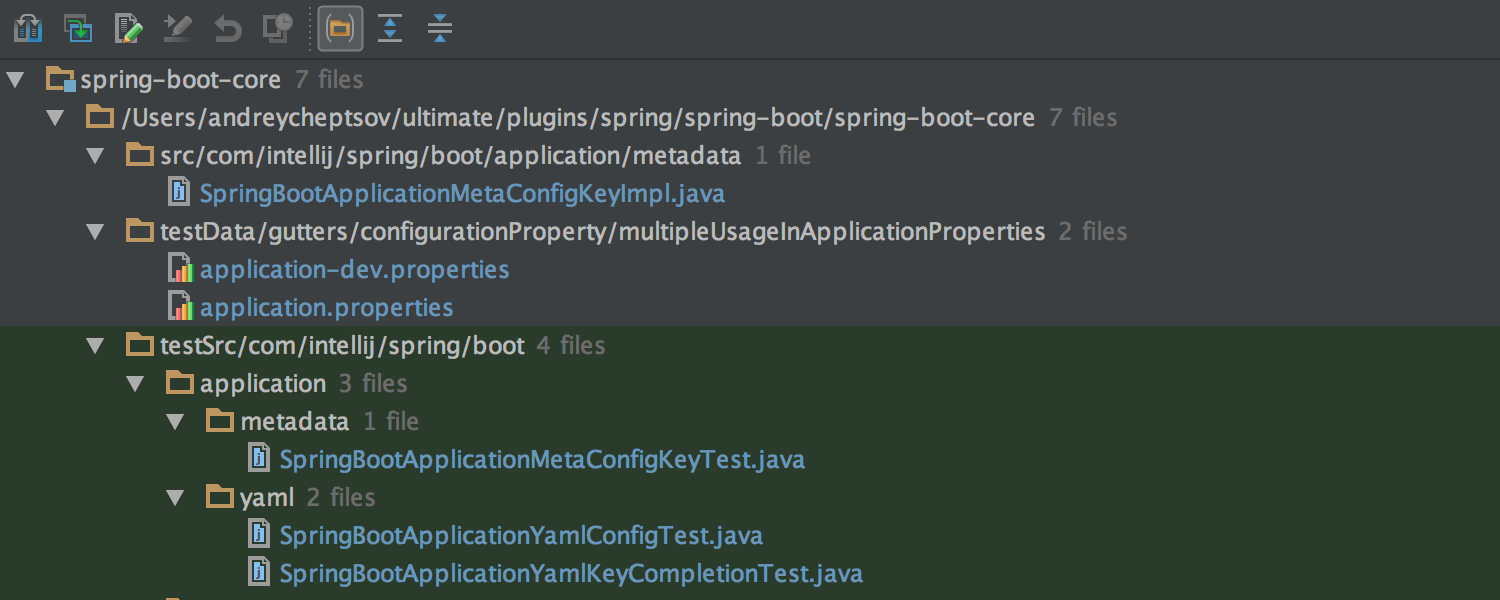Image resolution: width=1500 pixels, height=600 pixels.
Task: Toggle the Group by Directory view
Action: tap(340, 28)
